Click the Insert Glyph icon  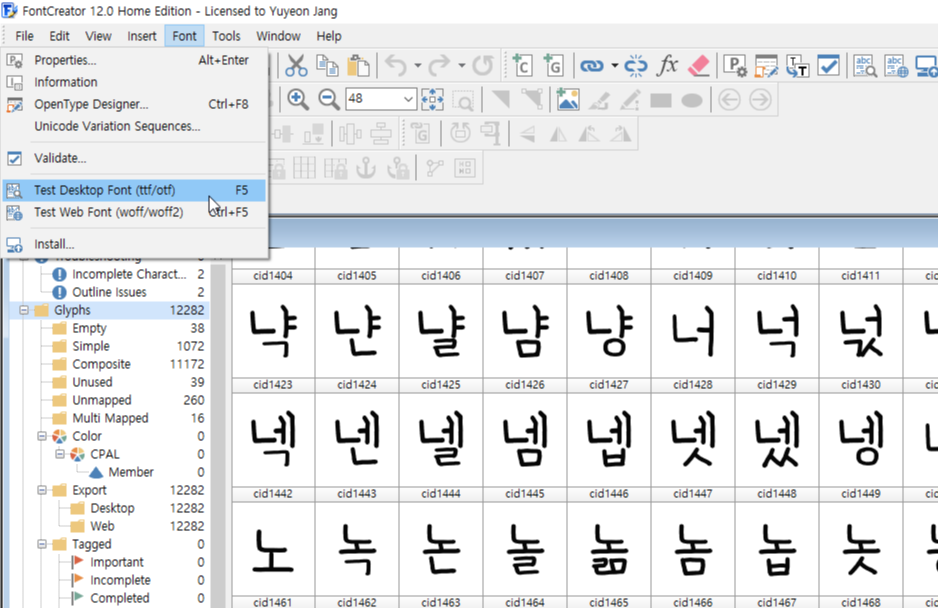pyautogui.click(x=553, y=66)
